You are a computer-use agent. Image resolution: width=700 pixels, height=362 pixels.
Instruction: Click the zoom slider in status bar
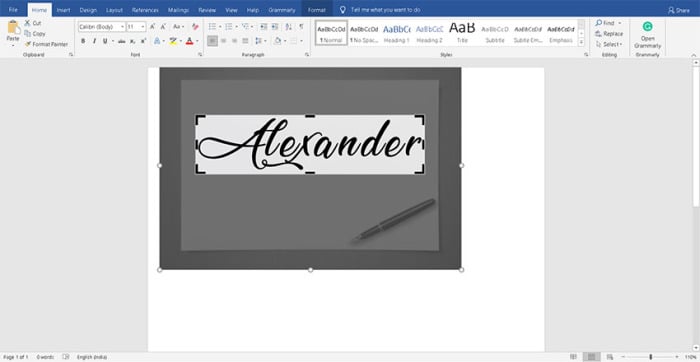(x=651, y=357)
